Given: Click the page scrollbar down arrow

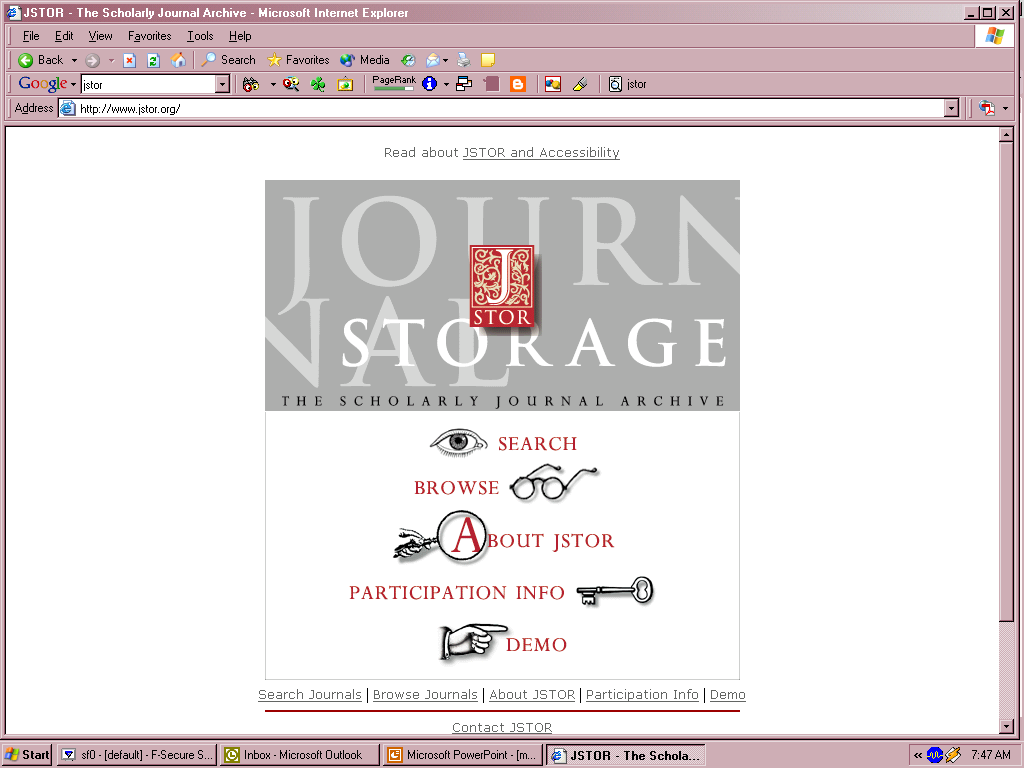Looking at the screenshot, I should pyautogui.click(x=1007, y=727).
